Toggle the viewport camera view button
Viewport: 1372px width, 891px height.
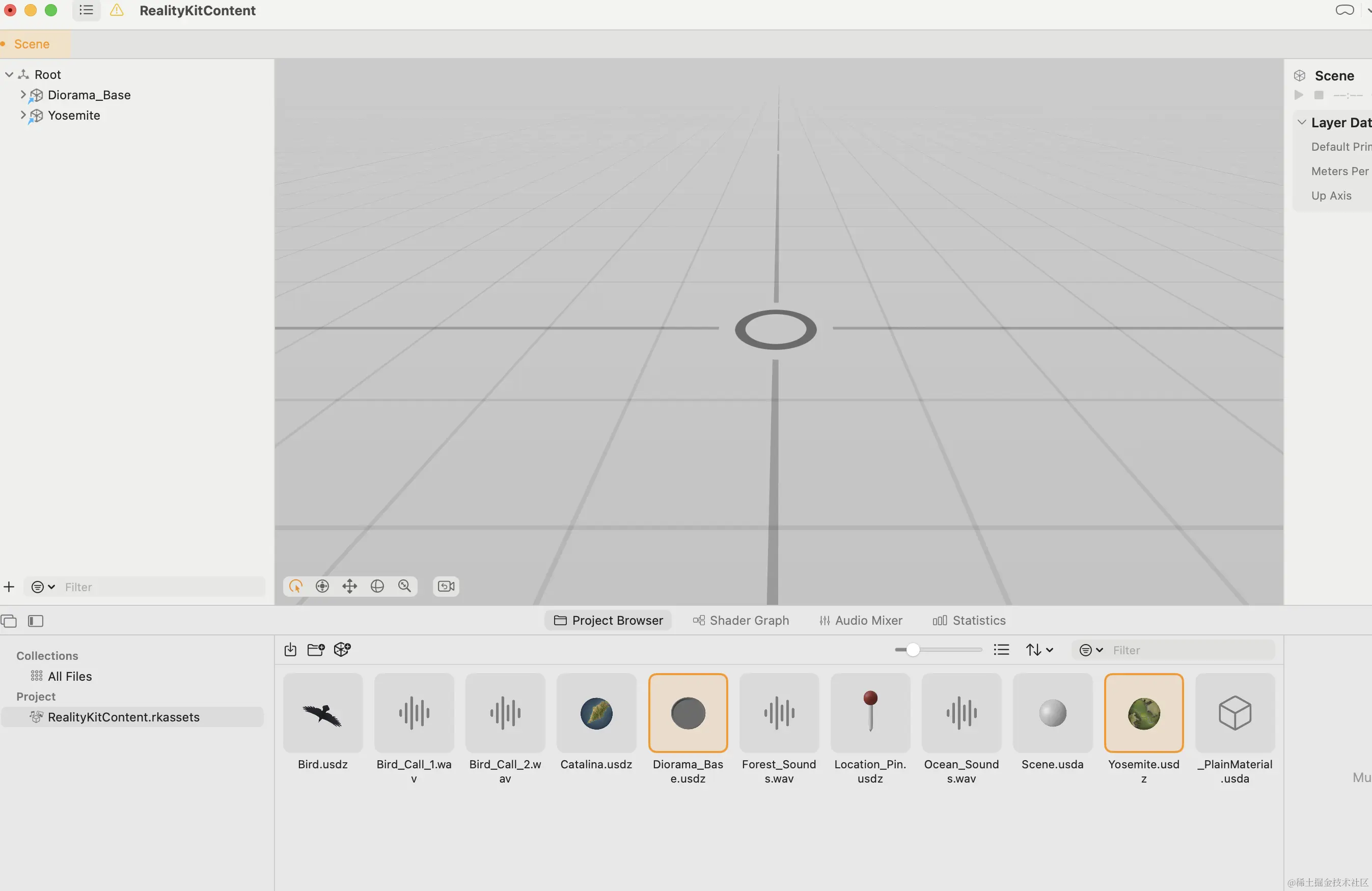[x=446, y=586]
